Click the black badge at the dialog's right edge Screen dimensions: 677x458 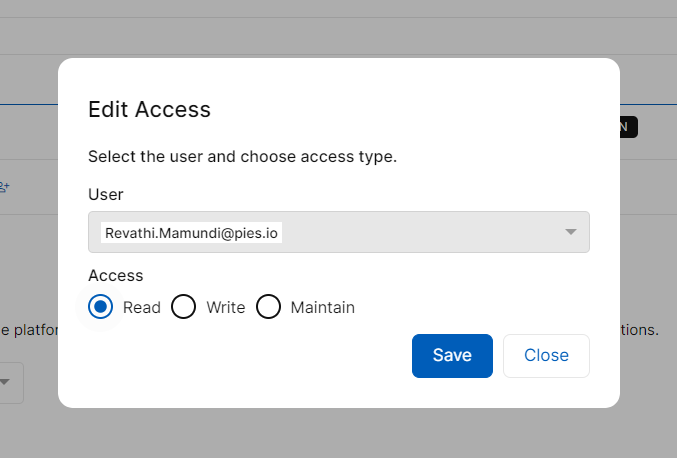pyautogui.click(x=629, y=127)
